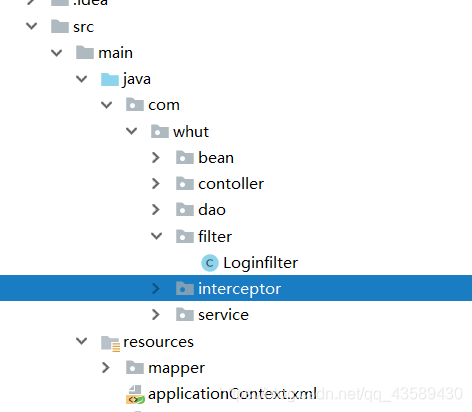Image resolution: width=472 pixels, height=412 pixels.
Task: Select the filter package label
Action: [x=215, y=237]
